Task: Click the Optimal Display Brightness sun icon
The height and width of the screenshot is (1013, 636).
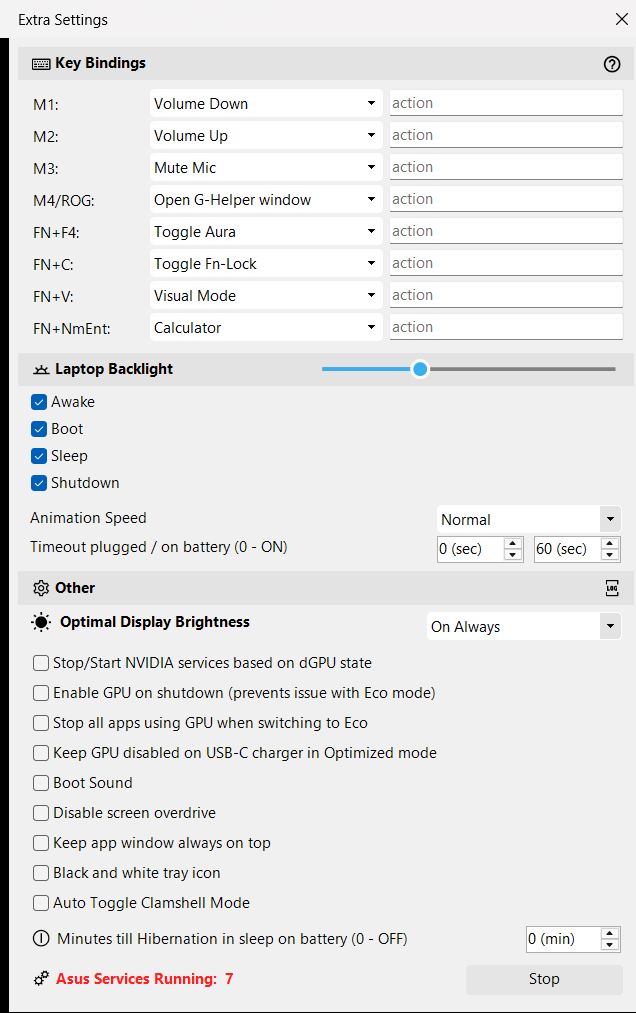Action: 41,623
